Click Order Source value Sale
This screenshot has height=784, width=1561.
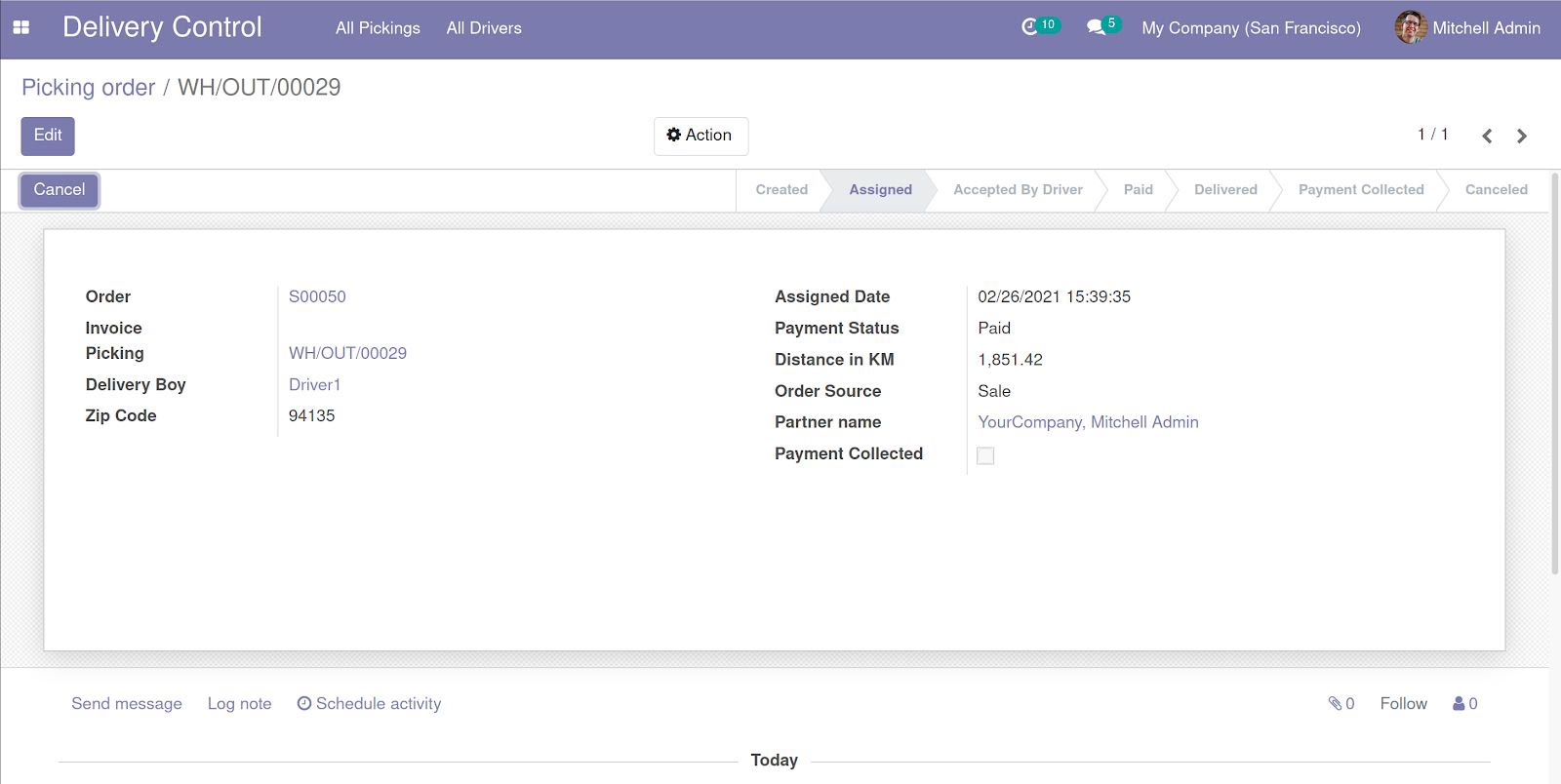point(994,391)
